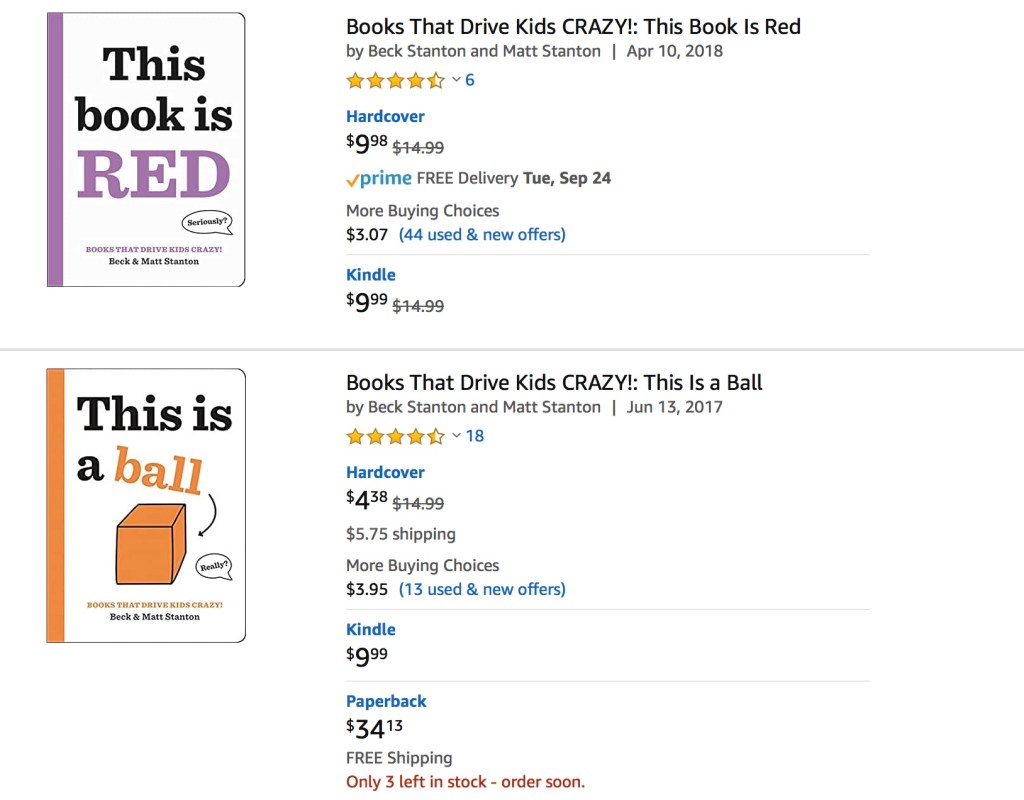Click the title 'This Is a Ball'

[x=554, y=382]
